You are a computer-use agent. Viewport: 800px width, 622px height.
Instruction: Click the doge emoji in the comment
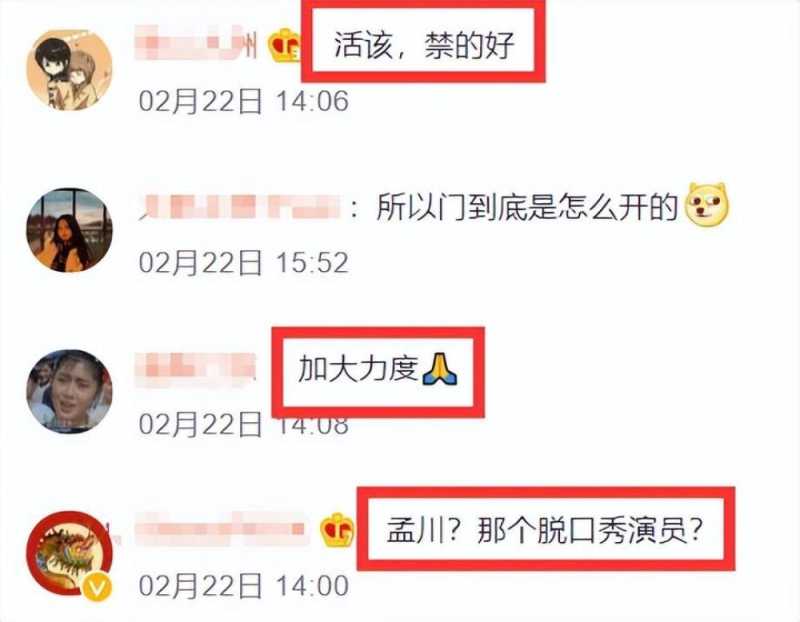(707, 204)
